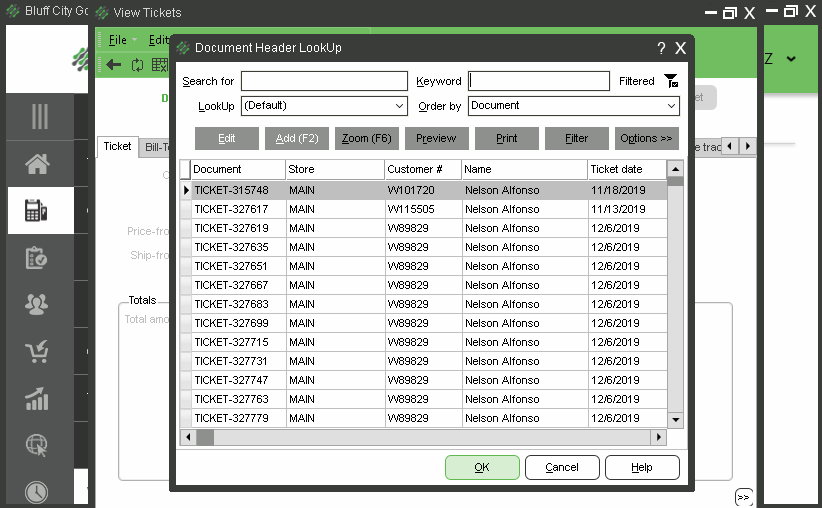Click the >> expand button at bottom right
Image resolution: width=822 pixels, height=508 pixels.
743,497
